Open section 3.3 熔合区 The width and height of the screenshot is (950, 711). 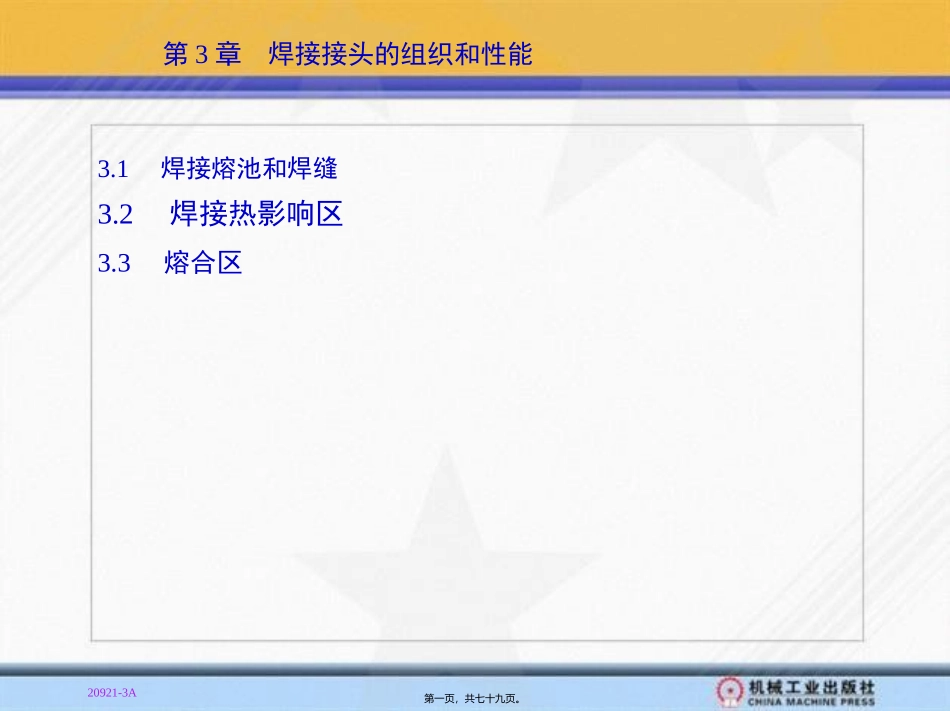coord(170,263)
